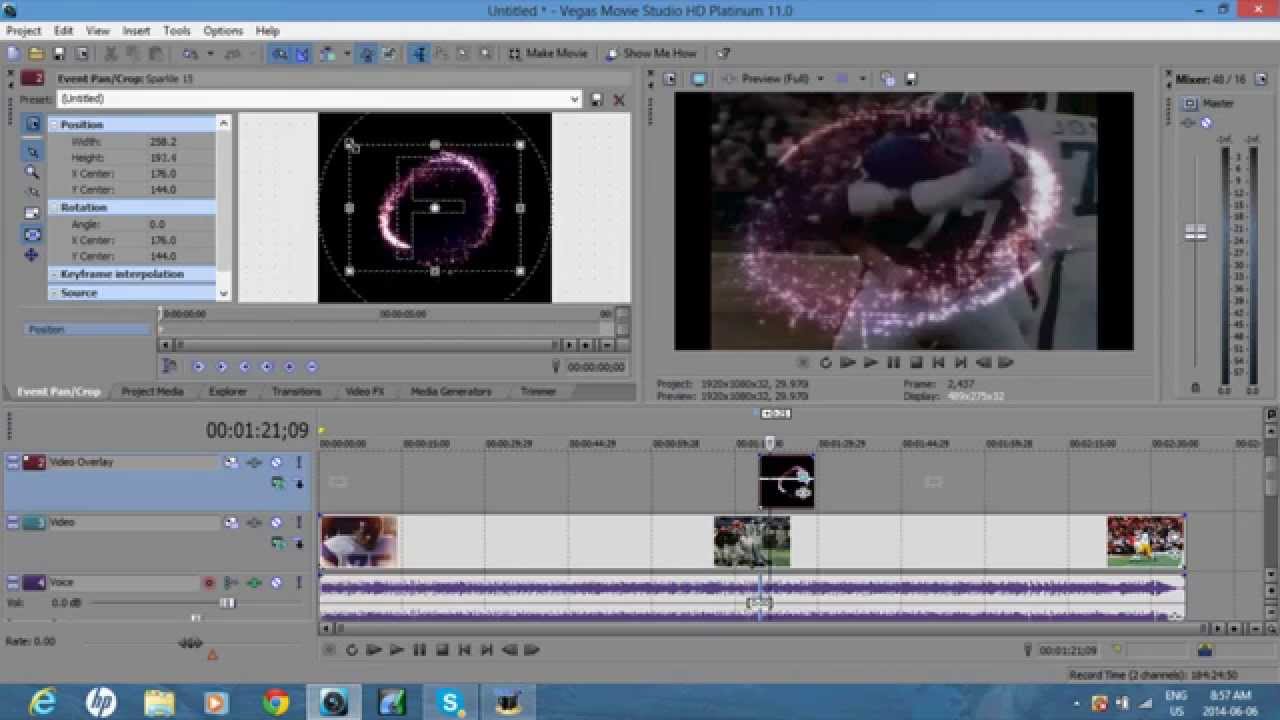Arm the Voice track for recording
This screenshot has width=1280, height=720.
click(x=209, y=582)
